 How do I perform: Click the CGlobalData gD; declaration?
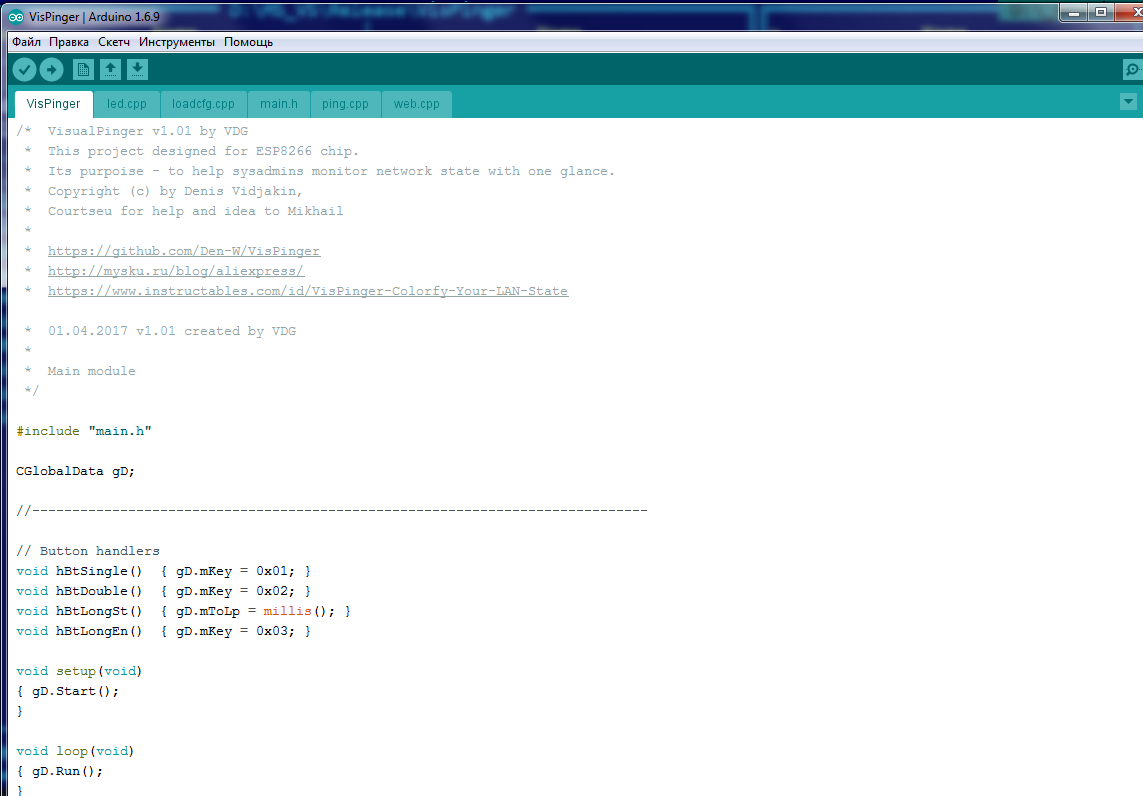click(x=75, y=471)
